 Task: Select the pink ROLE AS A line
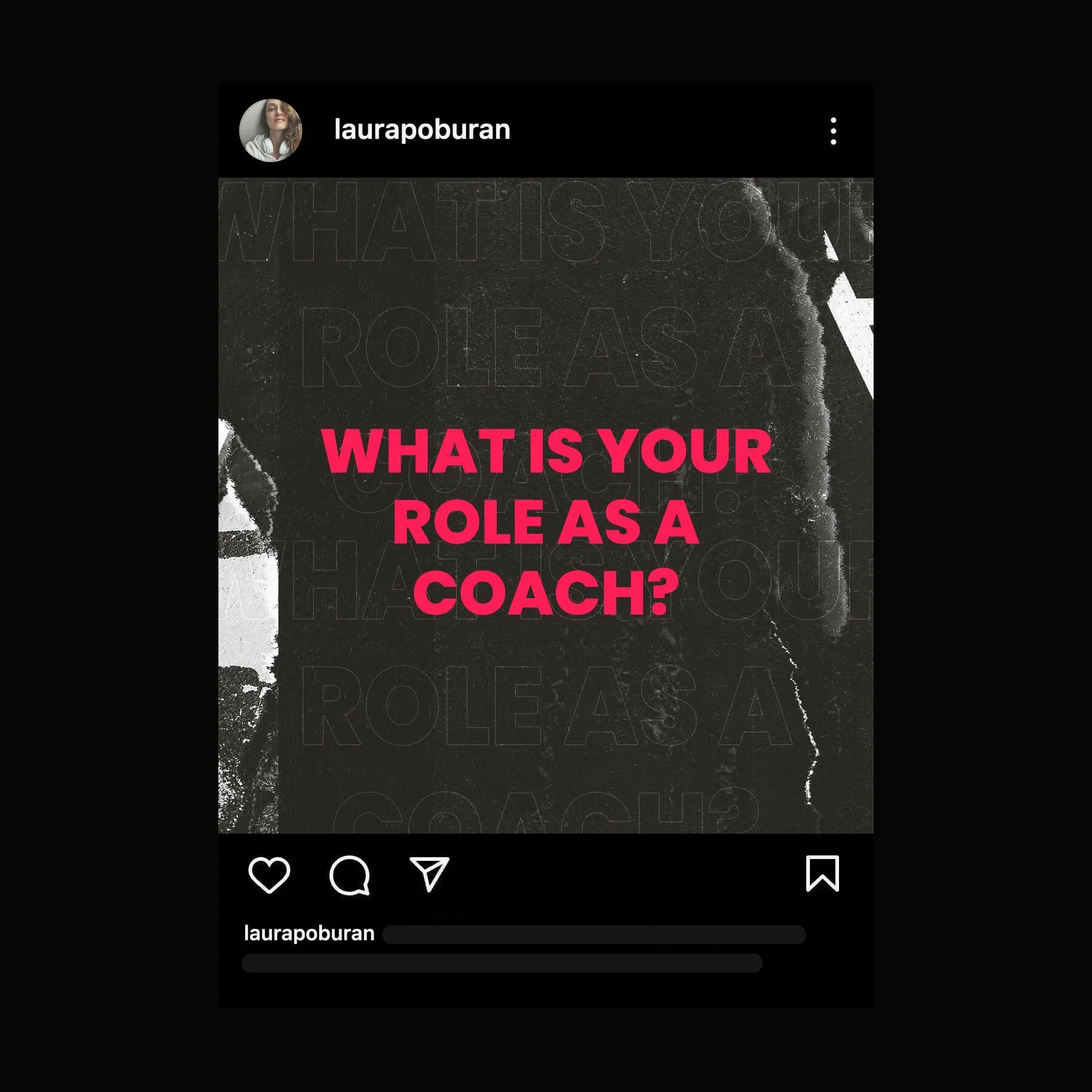(x=546, y=522)
